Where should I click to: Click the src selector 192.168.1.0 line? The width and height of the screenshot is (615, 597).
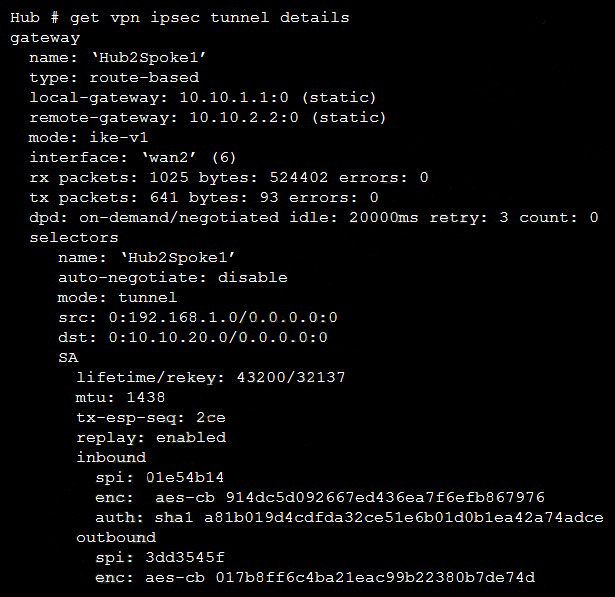197,317
